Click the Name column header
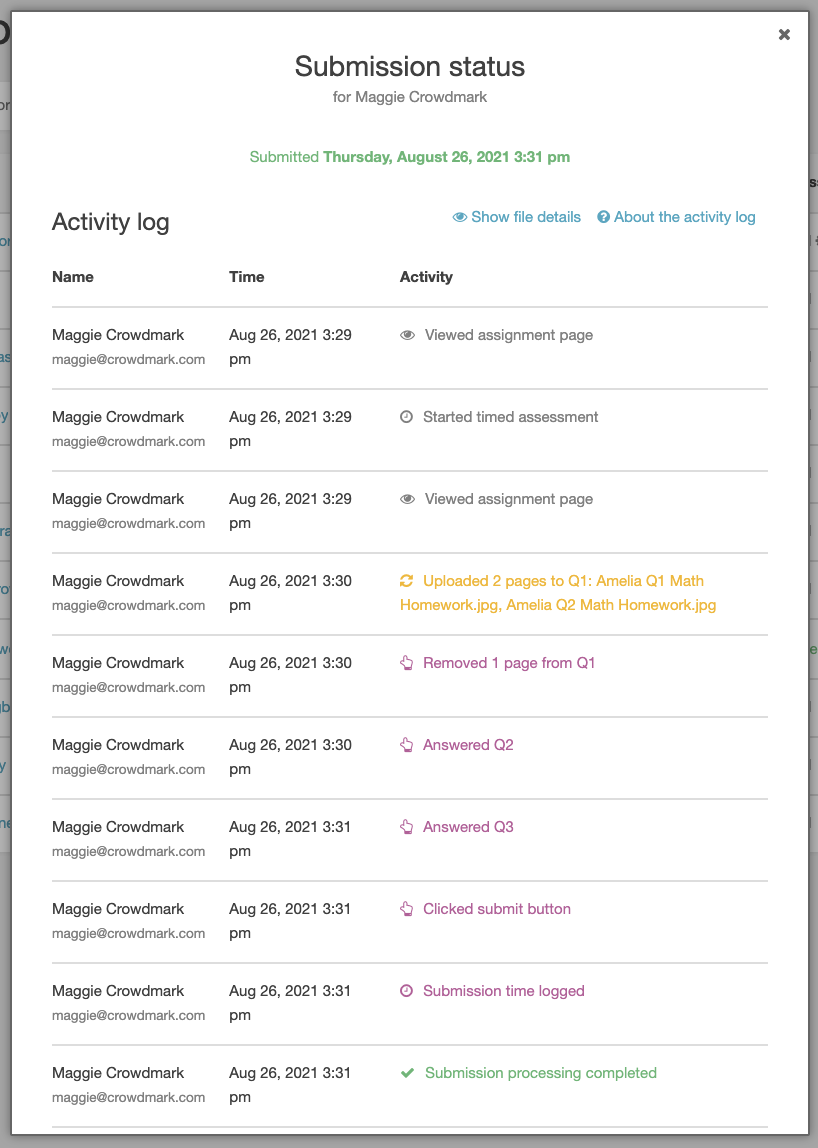 72,277
